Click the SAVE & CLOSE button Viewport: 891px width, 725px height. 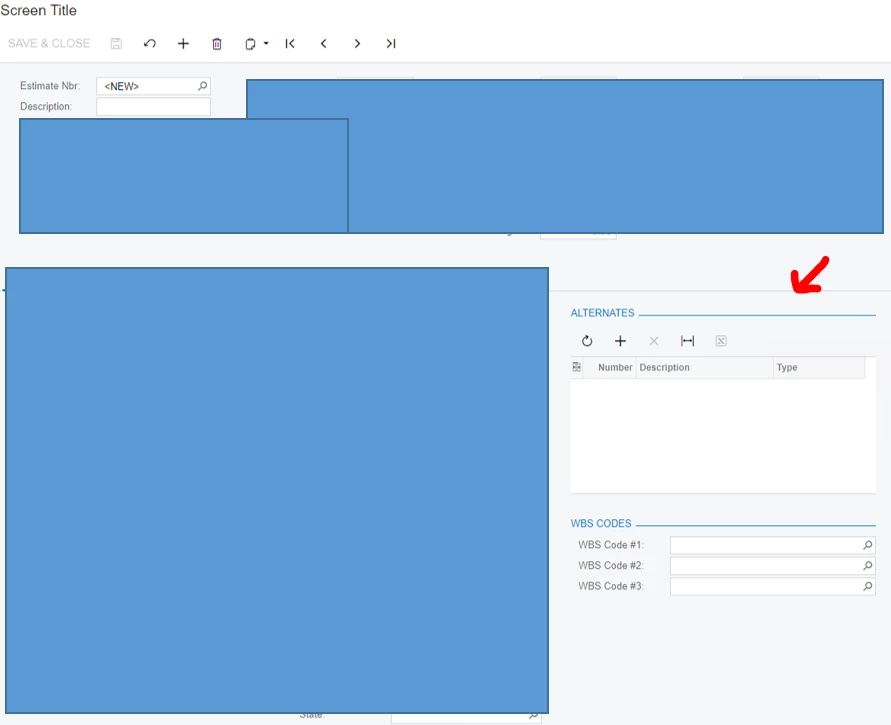click(x=48, y=43)
